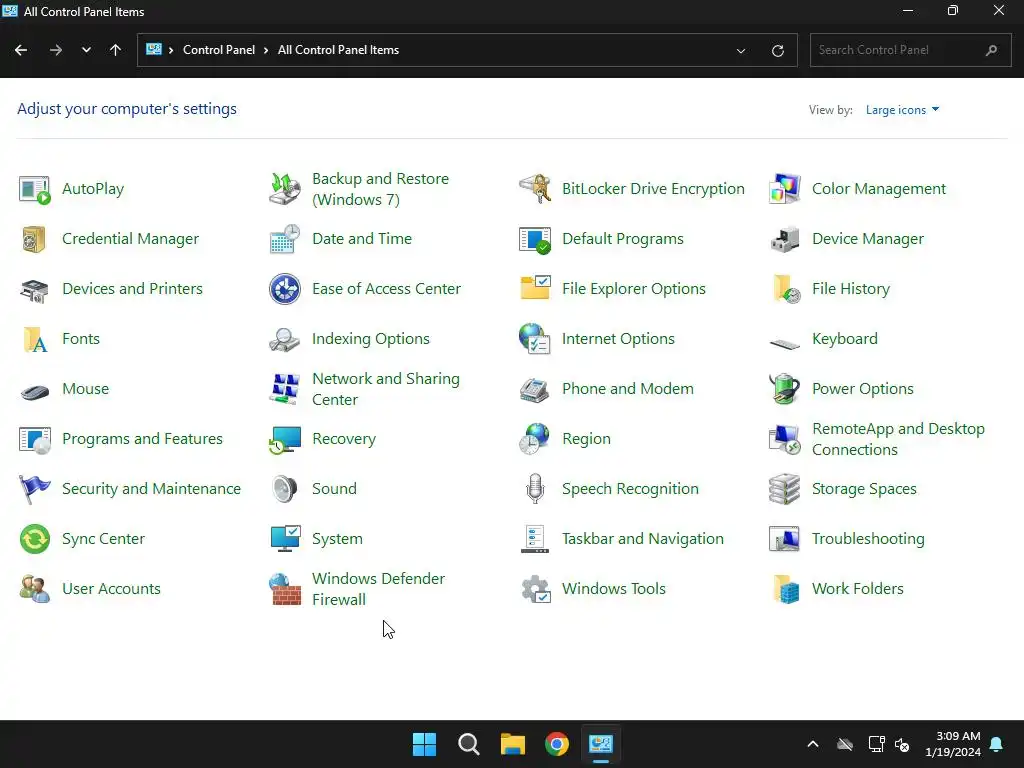Open the AutoPlay icon

35,189
